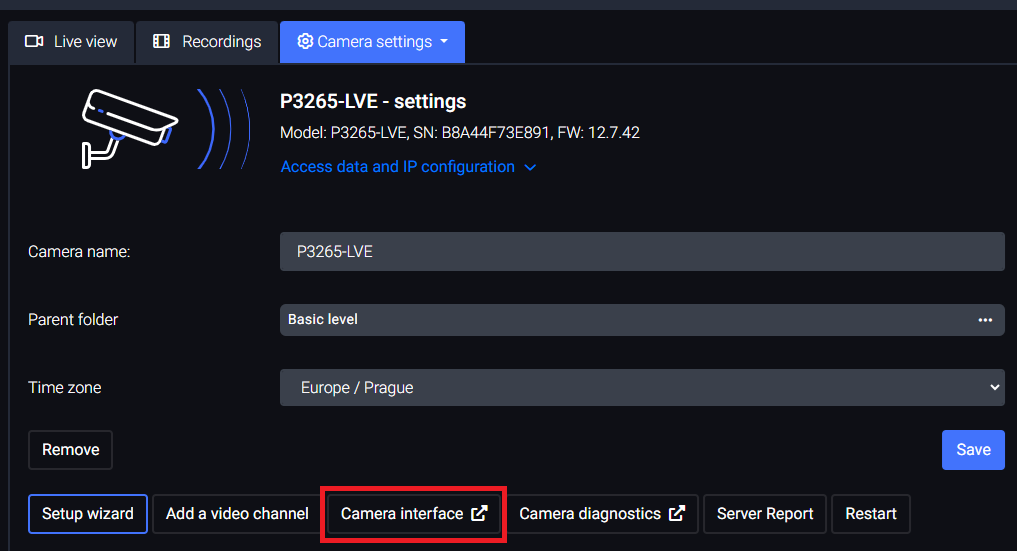Switch to the Live view tab
This screenshot has height=551, width=1017.
pyautogui.click(x=71, y=42)
